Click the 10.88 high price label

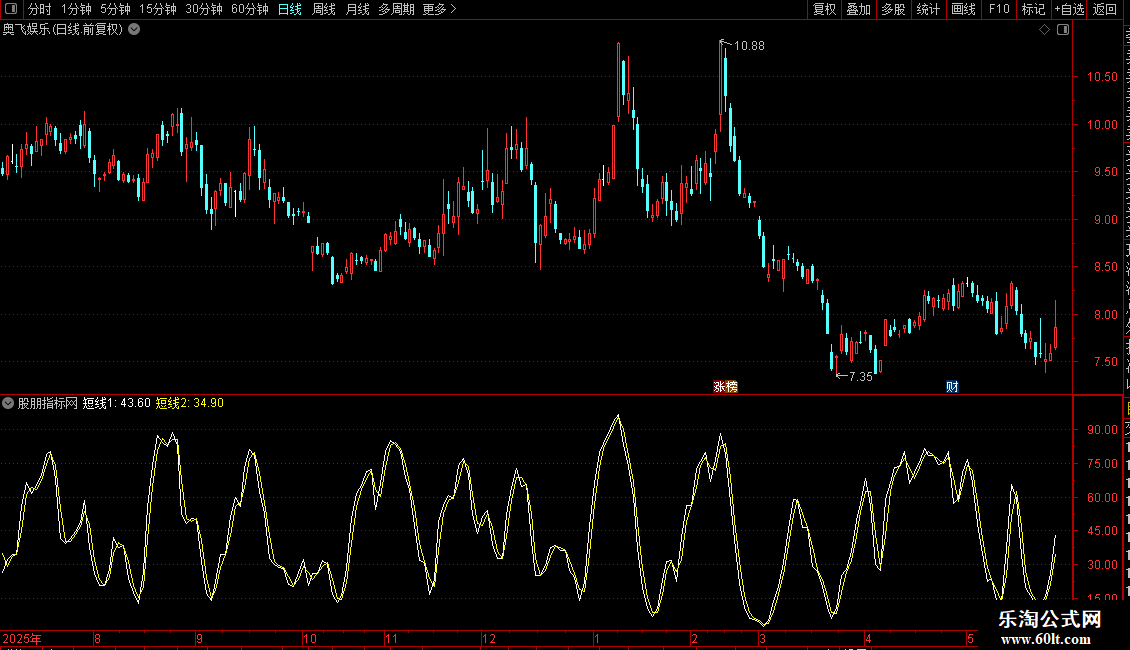point(749,45)
